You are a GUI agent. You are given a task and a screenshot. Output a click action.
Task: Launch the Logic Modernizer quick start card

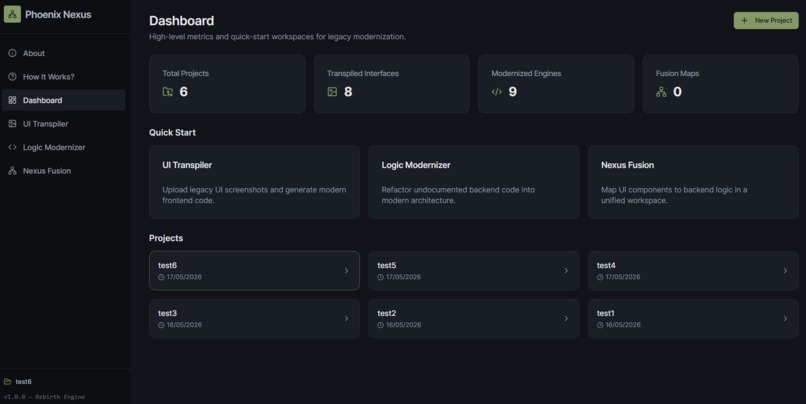[x=473, y=182]
